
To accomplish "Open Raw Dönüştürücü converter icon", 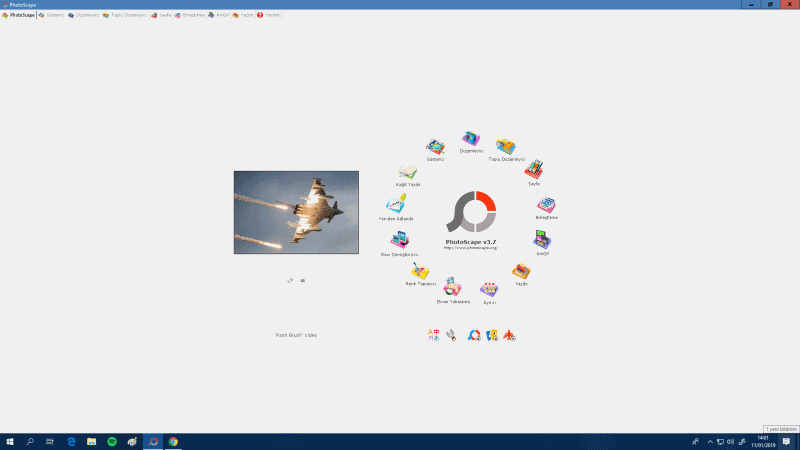I will [399, 241].
